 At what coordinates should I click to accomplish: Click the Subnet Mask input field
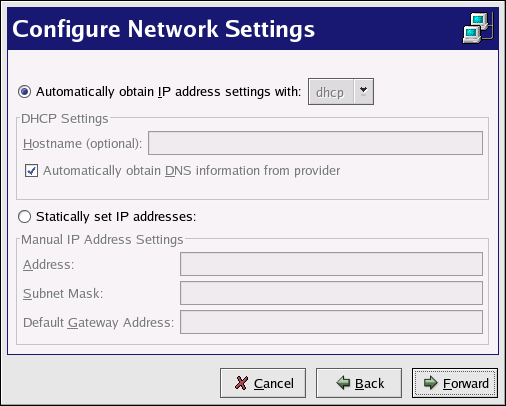331,293
